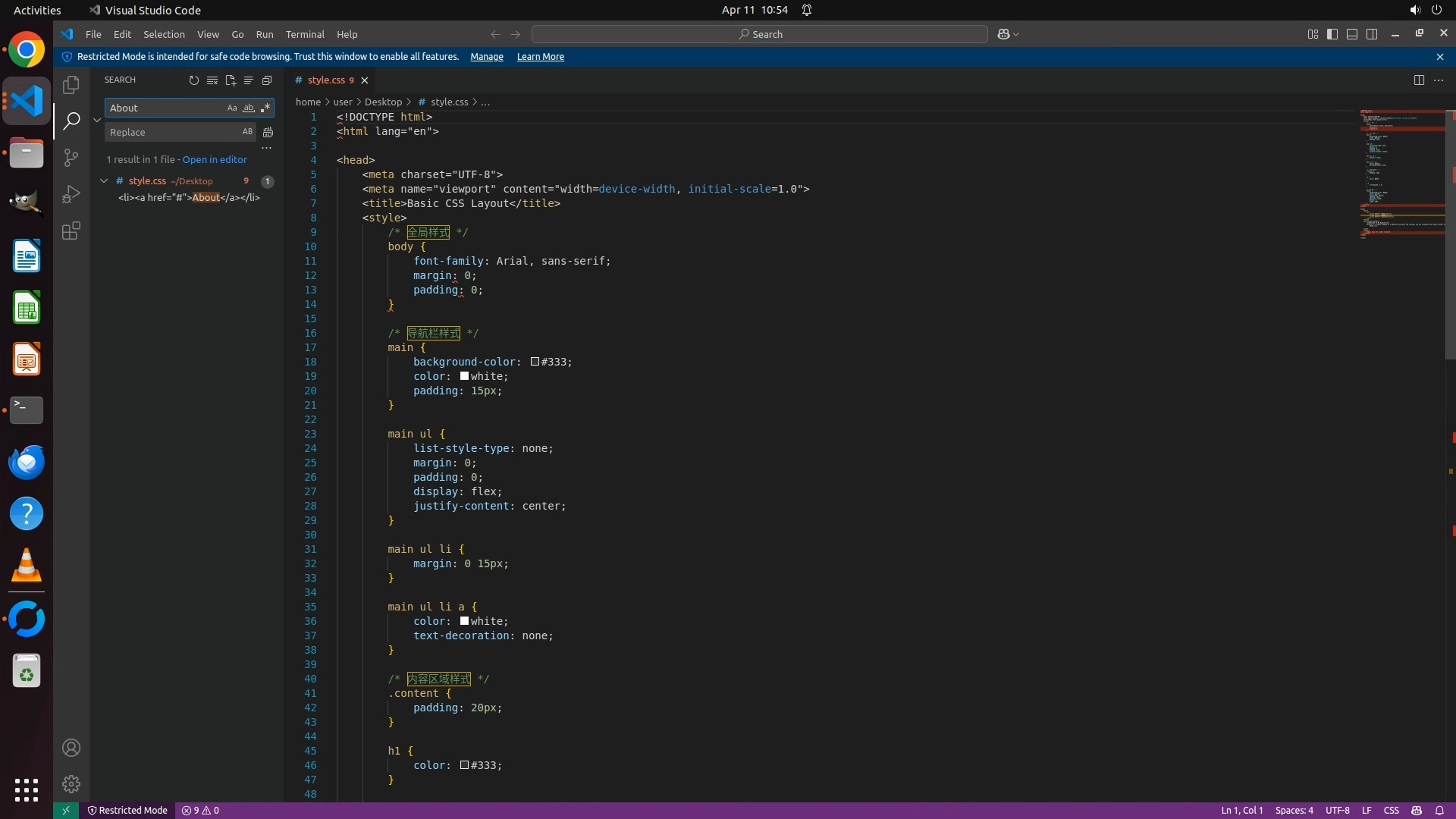Toggle Match Case in search box
This screenshot has height=819, width=1456.
(232, 108)
